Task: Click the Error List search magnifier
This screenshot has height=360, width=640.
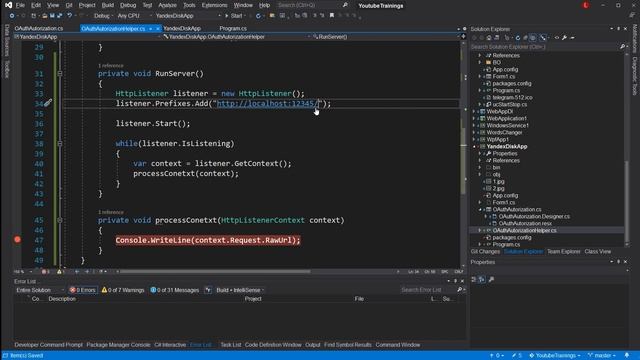Action: point(460,290)
